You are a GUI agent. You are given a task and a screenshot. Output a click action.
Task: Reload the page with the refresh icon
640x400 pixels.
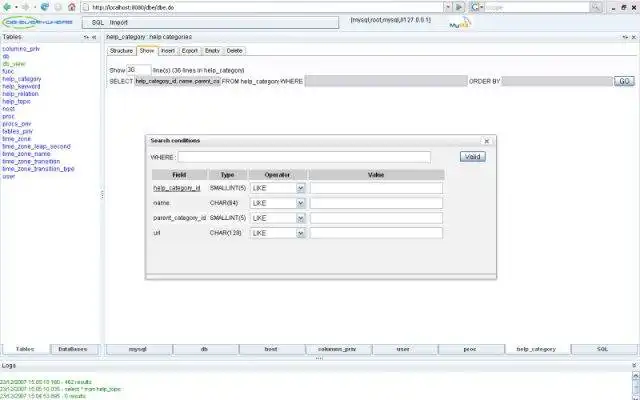click(x=44, y=7)
